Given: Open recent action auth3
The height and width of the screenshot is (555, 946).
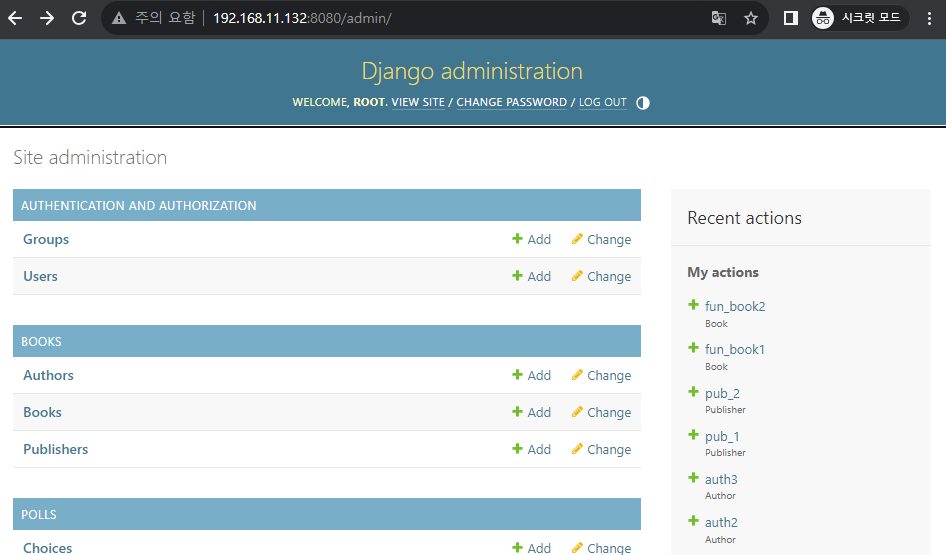Looking at the screenshot, I should point(721,479).
